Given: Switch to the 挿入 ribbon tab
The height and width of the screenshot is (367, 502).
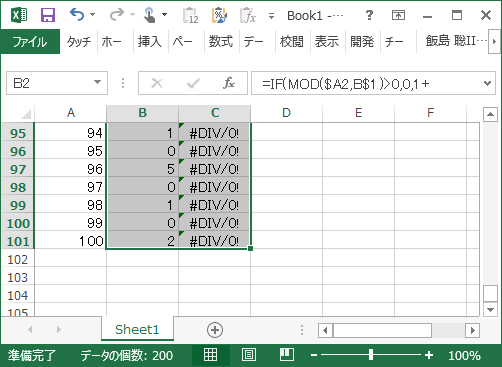Looking at the screenshot, I should click(150, 42).
